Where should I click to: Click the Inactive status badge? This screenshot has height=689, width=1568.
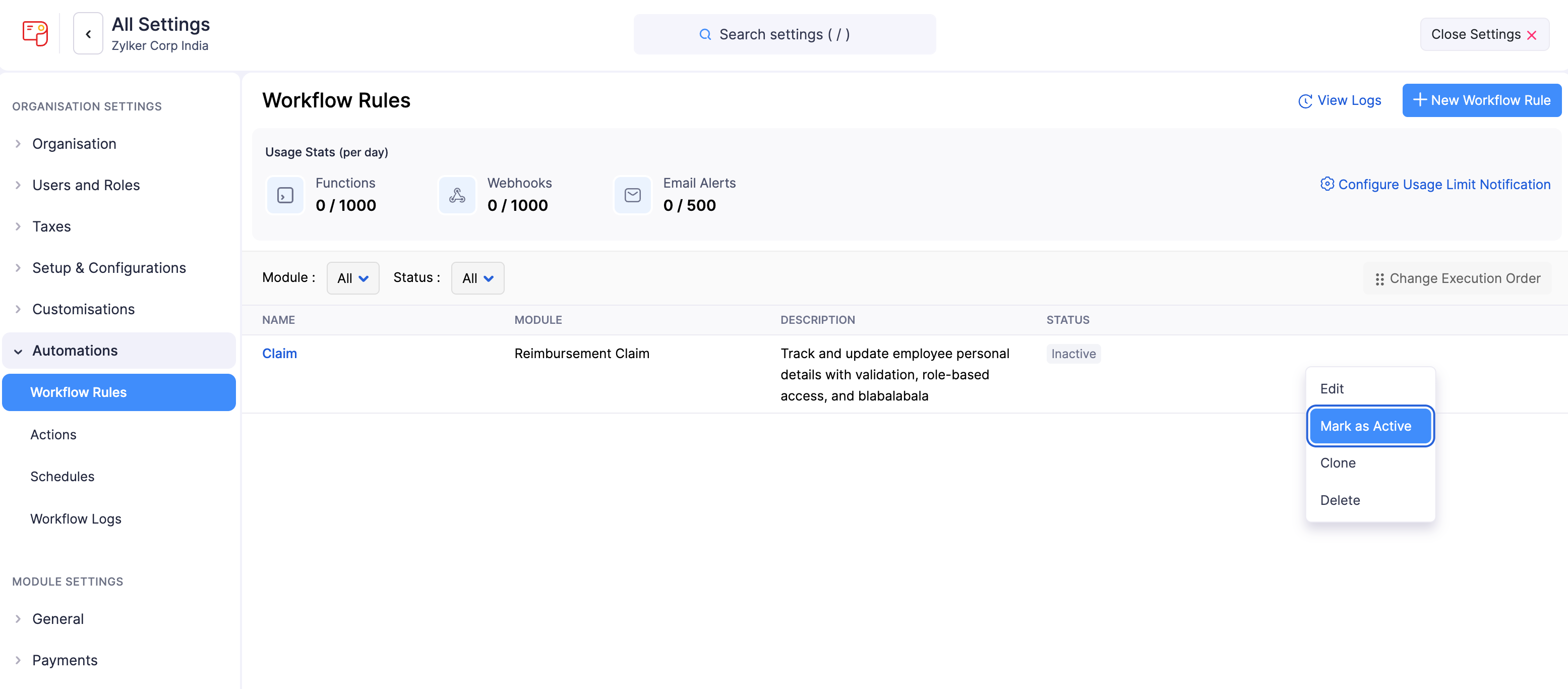click(x=1073, y=354)
